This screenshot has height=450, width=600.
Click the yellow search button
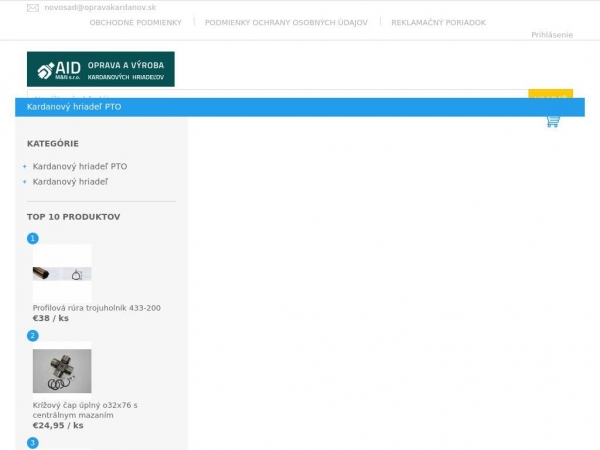[550, 94]
